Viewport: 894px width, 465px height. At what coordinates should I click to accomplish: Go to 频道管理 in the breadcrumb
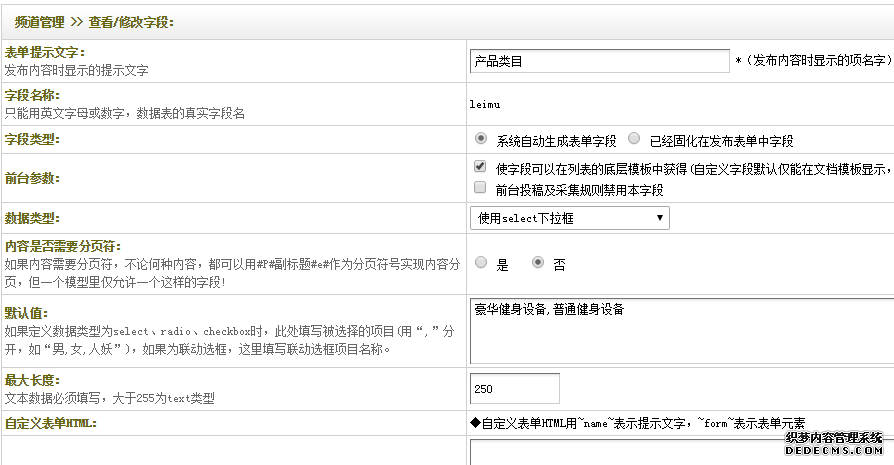pyautogui.click(x=41, y=21)
